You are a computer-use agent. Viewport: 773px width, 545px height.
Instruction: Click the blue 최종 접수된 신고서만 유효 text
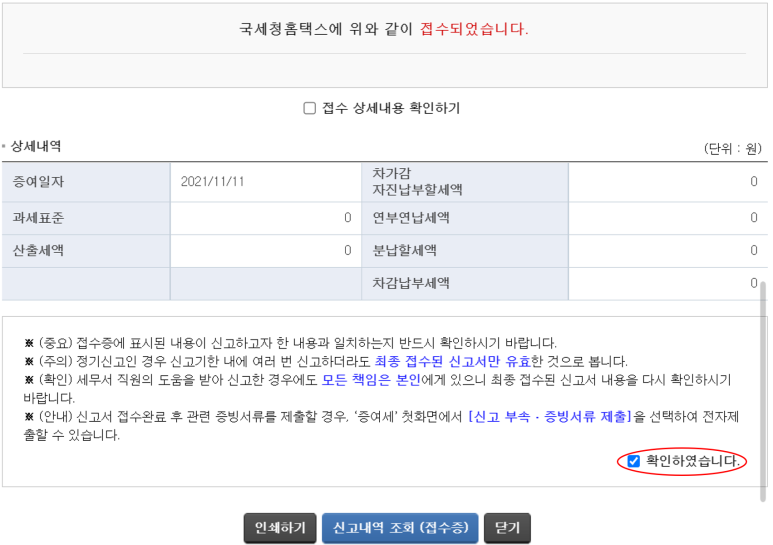[x=453, y=361]
